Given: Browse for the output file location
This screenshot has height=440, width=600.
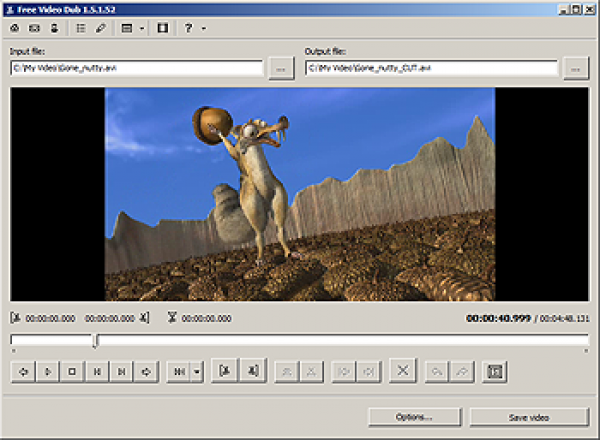Looking at the screenshot, I should (576, 68).
